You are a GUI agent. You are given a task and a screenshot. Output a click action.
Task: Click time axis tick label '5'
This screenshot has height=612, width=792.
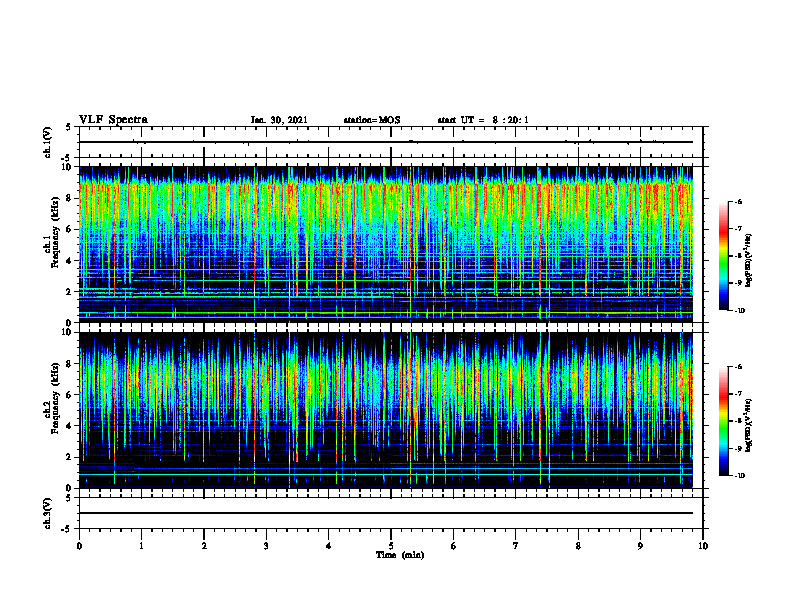[x=391, y=546]
